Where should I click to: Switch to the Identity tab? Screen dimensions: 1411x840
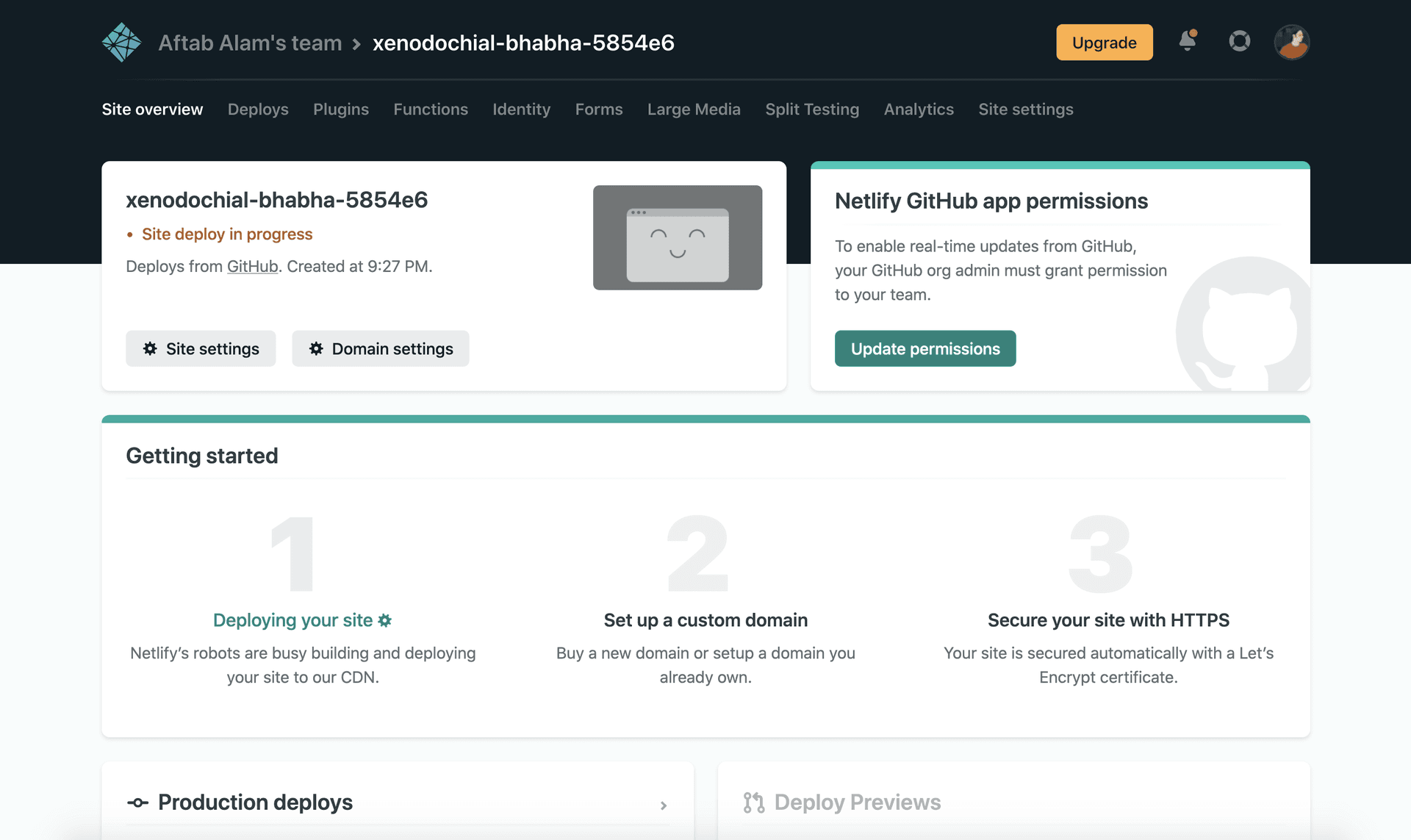click(x=522, y=109)
